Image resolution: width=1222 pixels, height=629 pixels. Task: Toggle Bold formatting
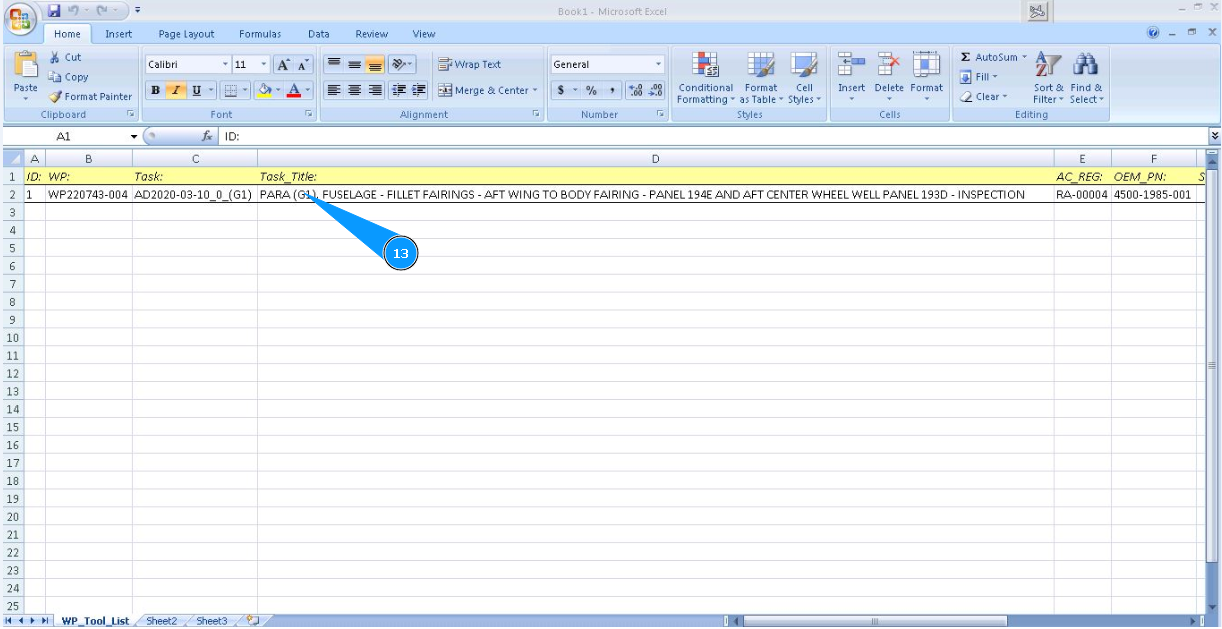point(156,90)
